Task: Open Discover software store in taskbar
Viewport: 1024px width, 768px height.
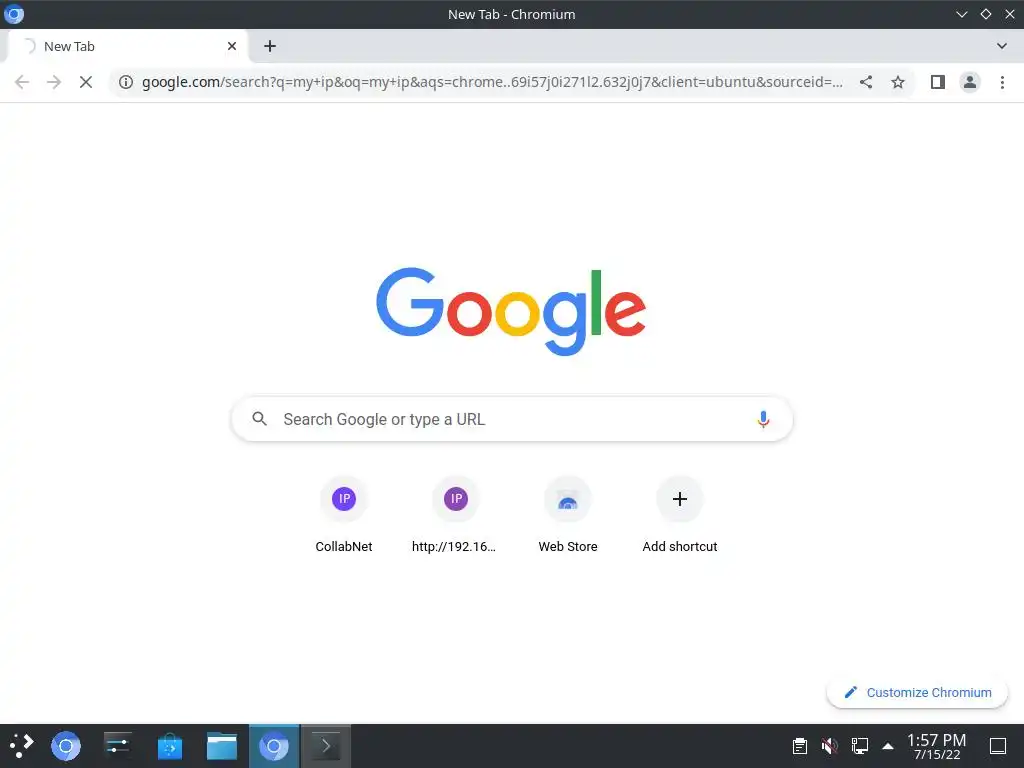Action: click(170, 746)
